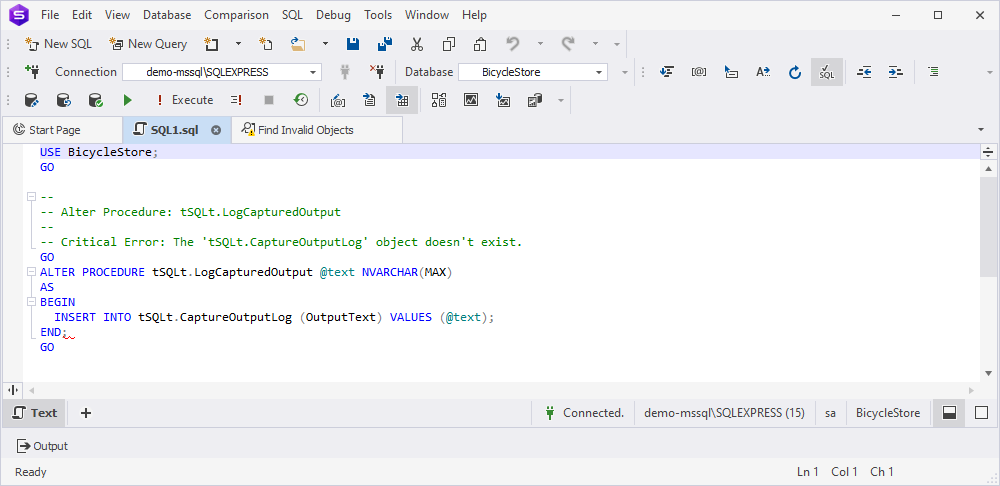Close the SQL1.sql tab
Image resolution: width=1000 pixels, height=486 pixels.
point(216,130)
